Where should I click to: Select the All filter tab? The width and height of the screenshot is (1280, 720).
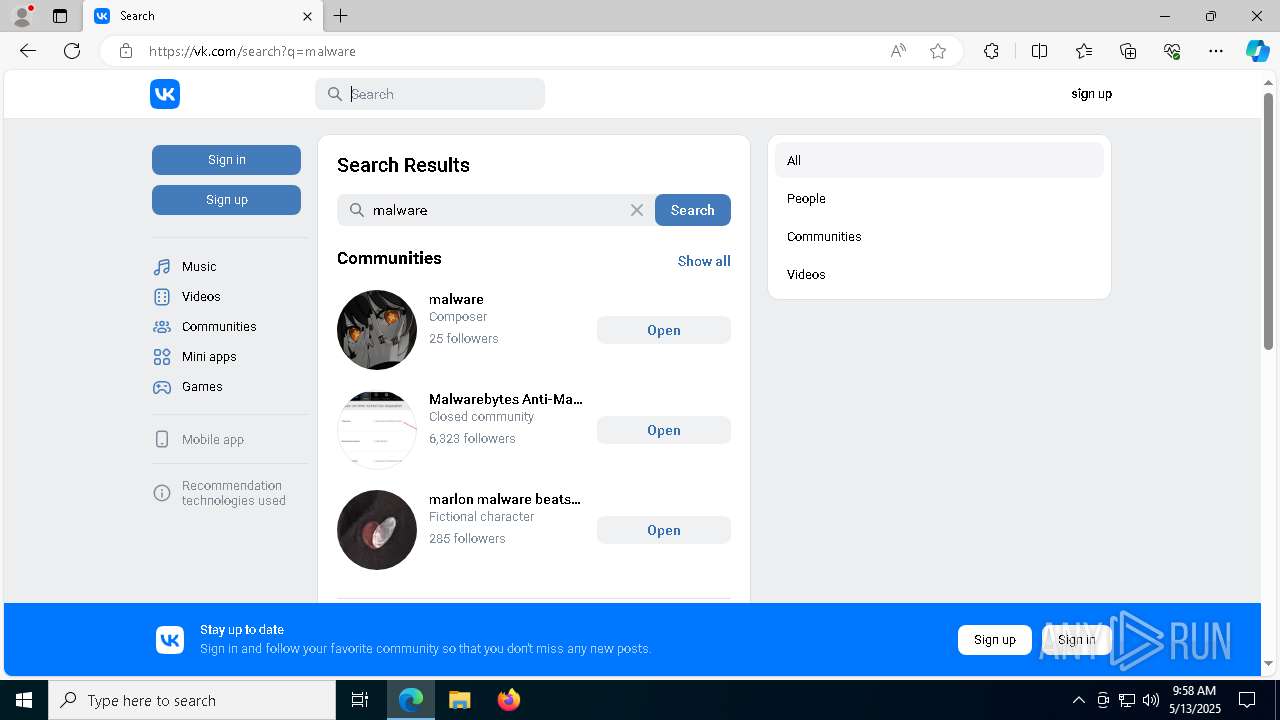939,160
